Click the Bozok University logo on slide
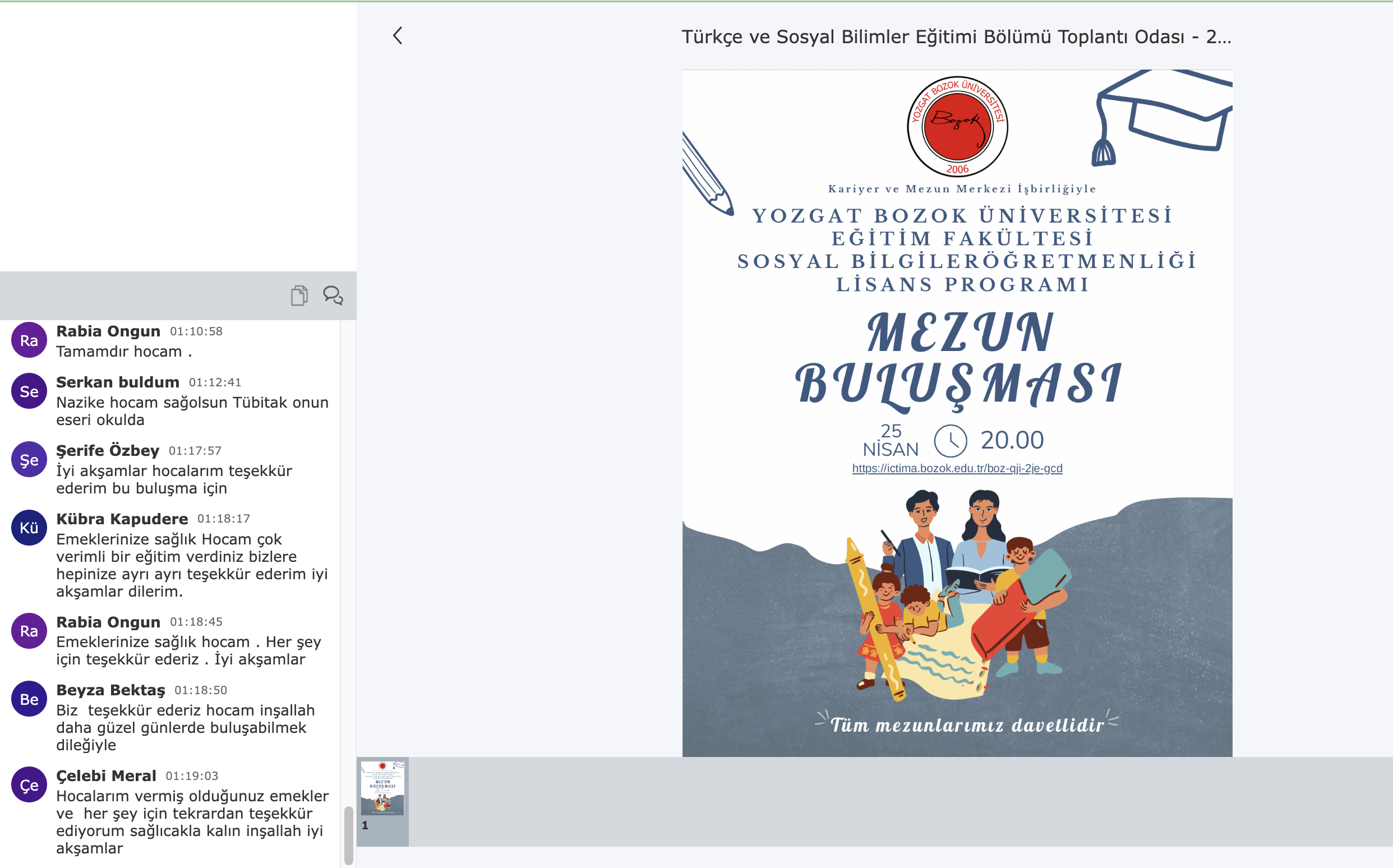This screenshot has width=1393, height=868. click(x=957, y=127)
